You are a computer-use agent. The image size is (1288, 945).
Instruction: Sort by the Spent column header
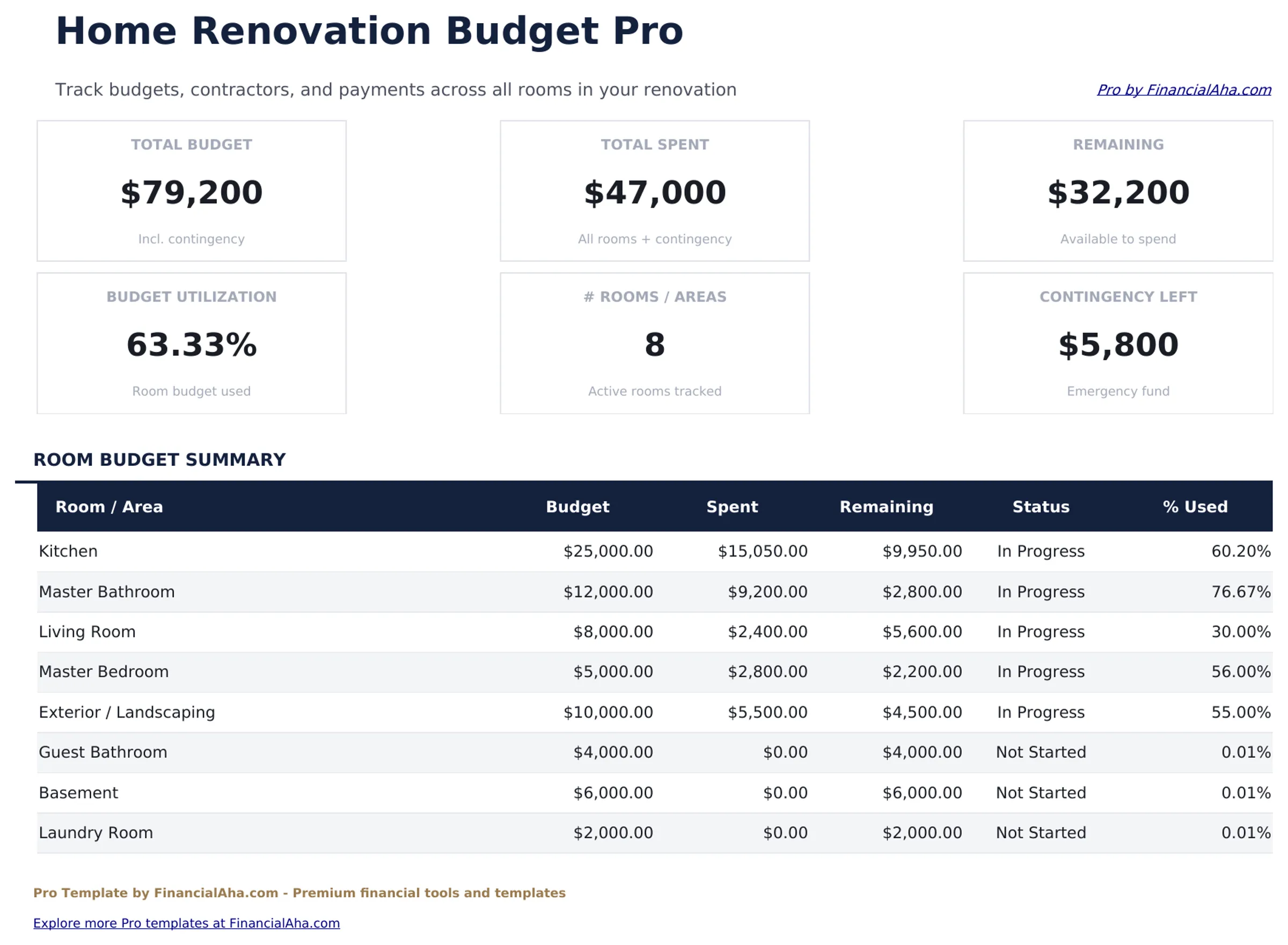tap(733, 507)
